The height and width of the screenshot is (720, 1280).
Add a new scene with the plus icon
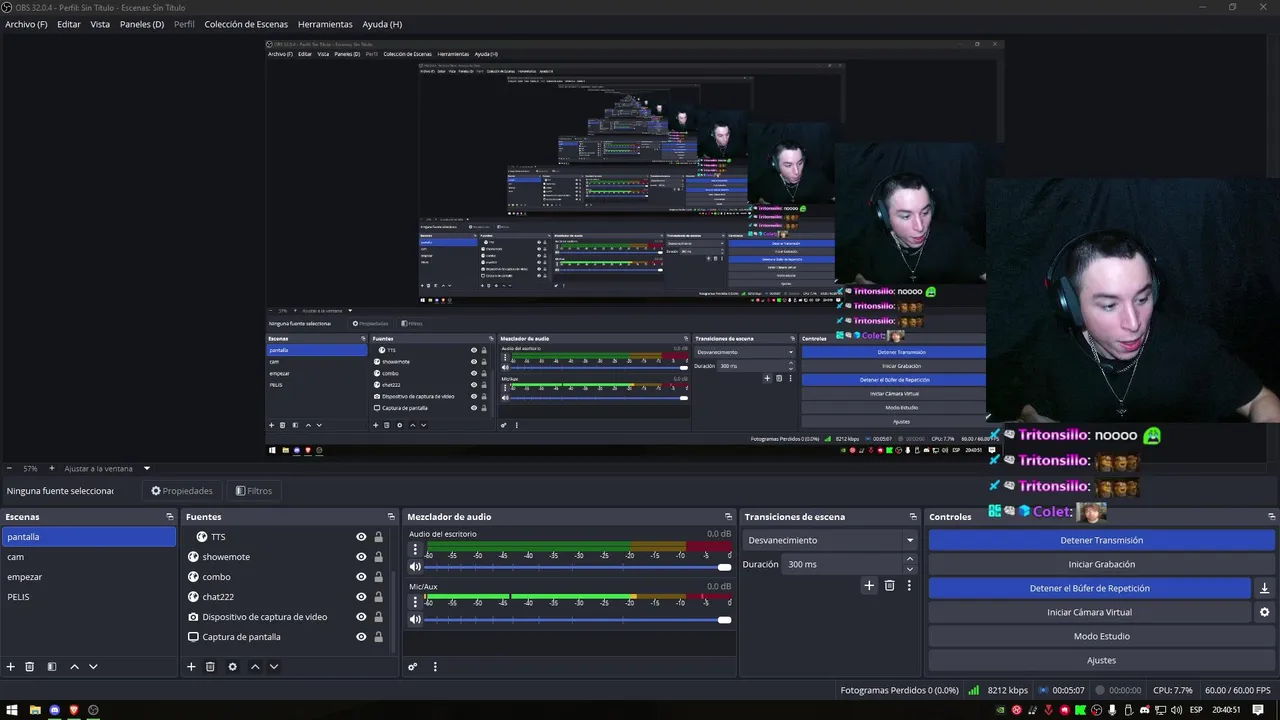coord(11,667)
